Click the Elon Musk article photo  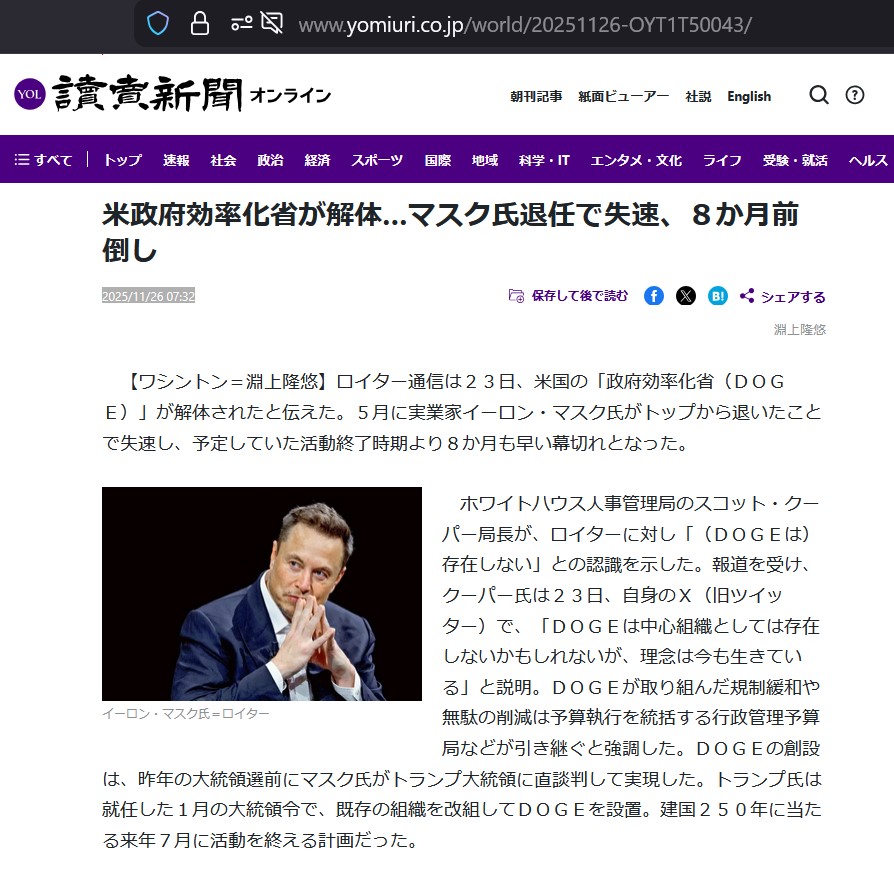coord(262,594)
